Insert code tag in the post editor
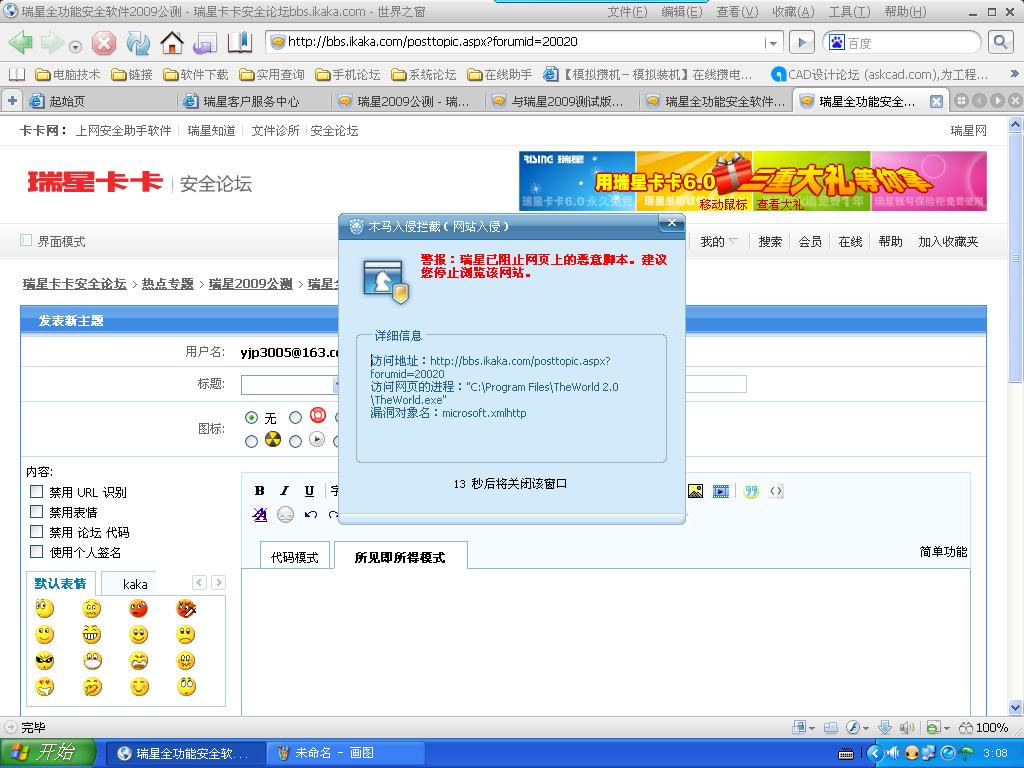The image size is (1024, 768). pos(776,490)
